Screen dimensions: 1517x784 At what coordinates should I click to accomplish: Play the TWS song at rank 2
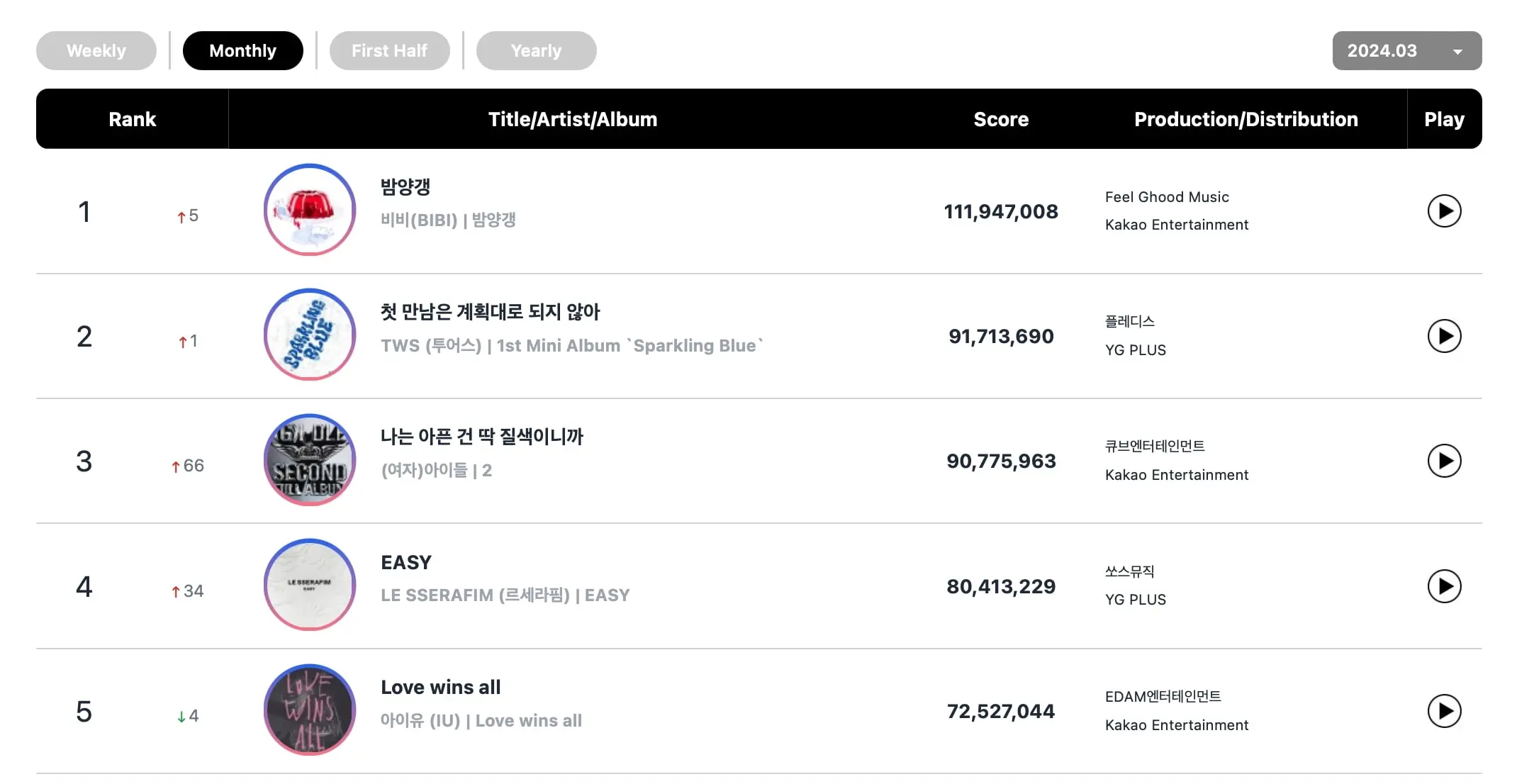pos(1444,336)
